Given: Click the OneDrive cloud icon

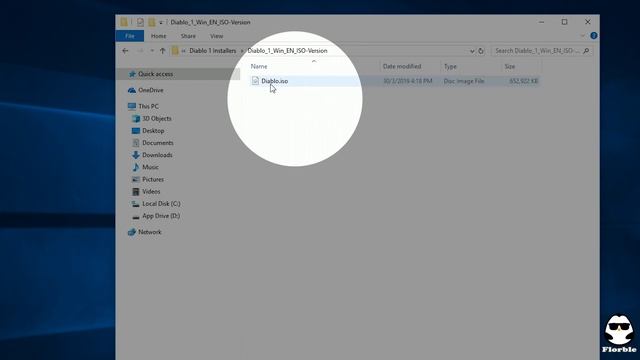Looking at the screenshot, I should [131, 90].
